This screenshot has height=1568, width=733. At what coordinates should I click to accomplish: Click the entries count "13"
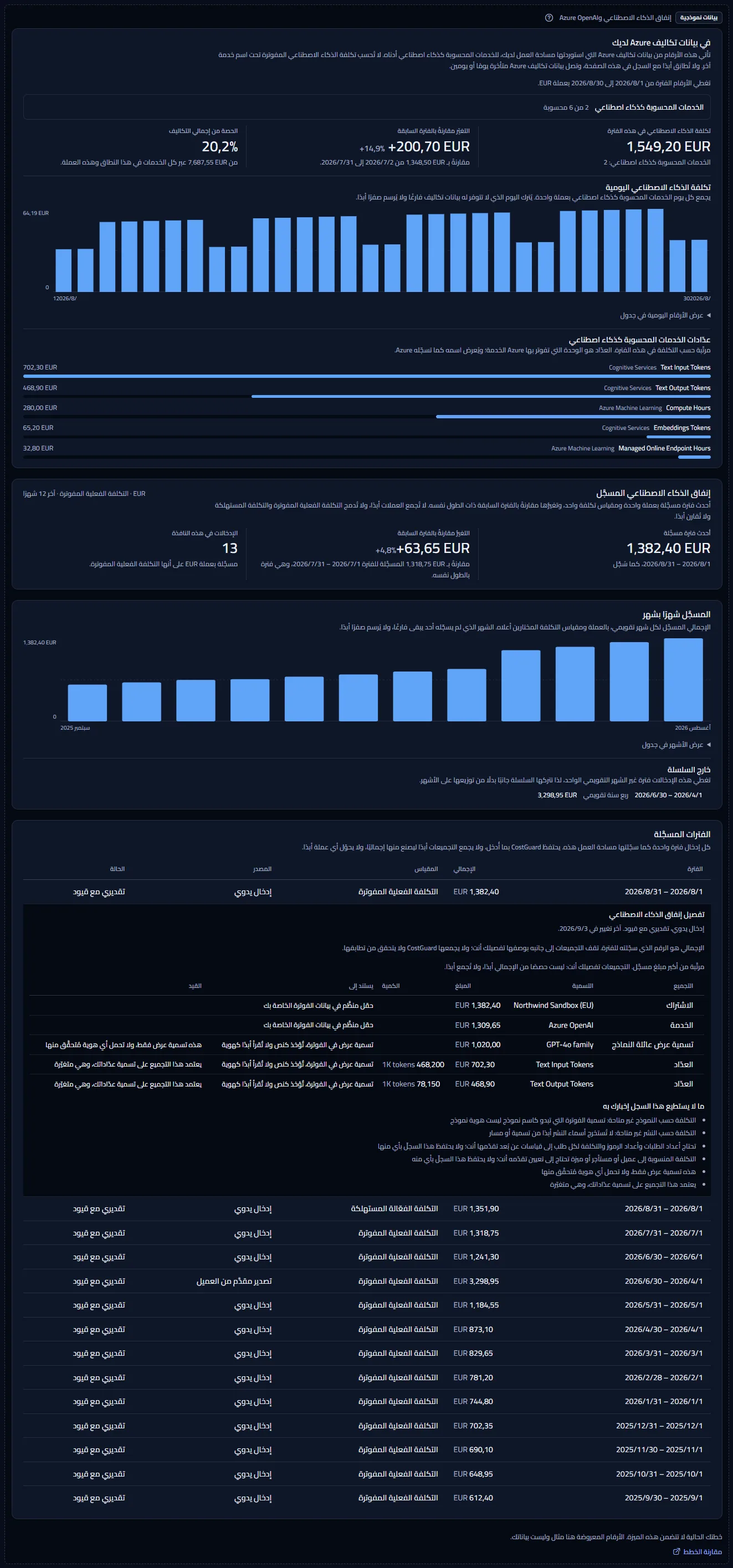[x=230, y=549]
